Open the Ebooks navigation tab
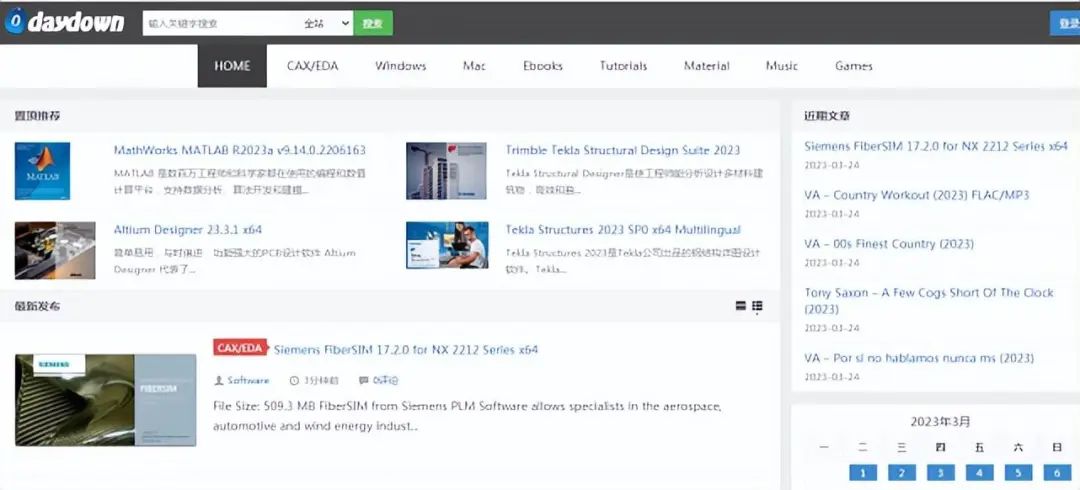 click(x=543, y=66)
